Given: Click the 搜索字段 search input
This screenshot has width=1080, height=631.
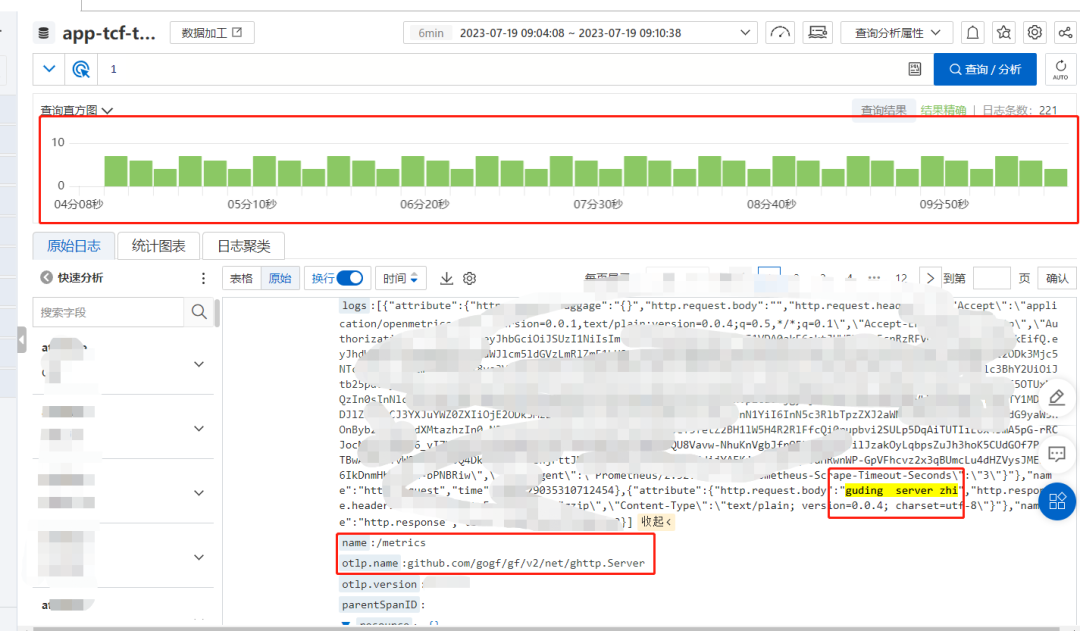Looking at the screenshot, I should [x=109, y=312].
